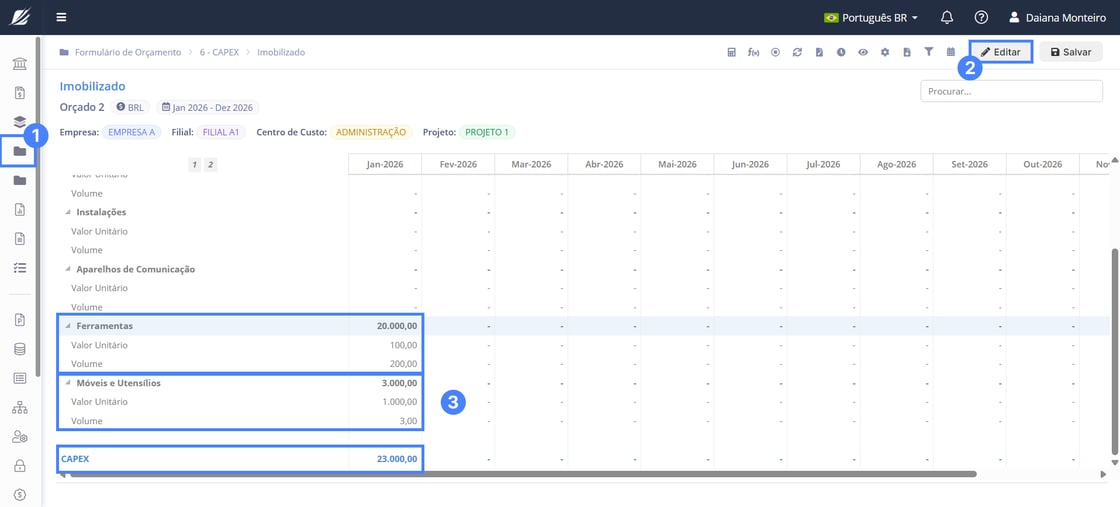Open the Daiana Monteiro user menu
1120x507 pixels.
tap(1056, 17)
